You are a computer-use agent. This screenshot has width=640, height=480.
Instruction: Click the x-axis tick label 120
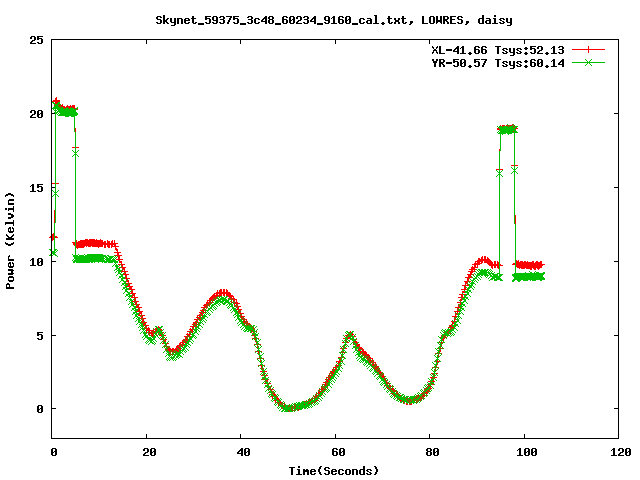pyautogui.click(x=621, y=452)
